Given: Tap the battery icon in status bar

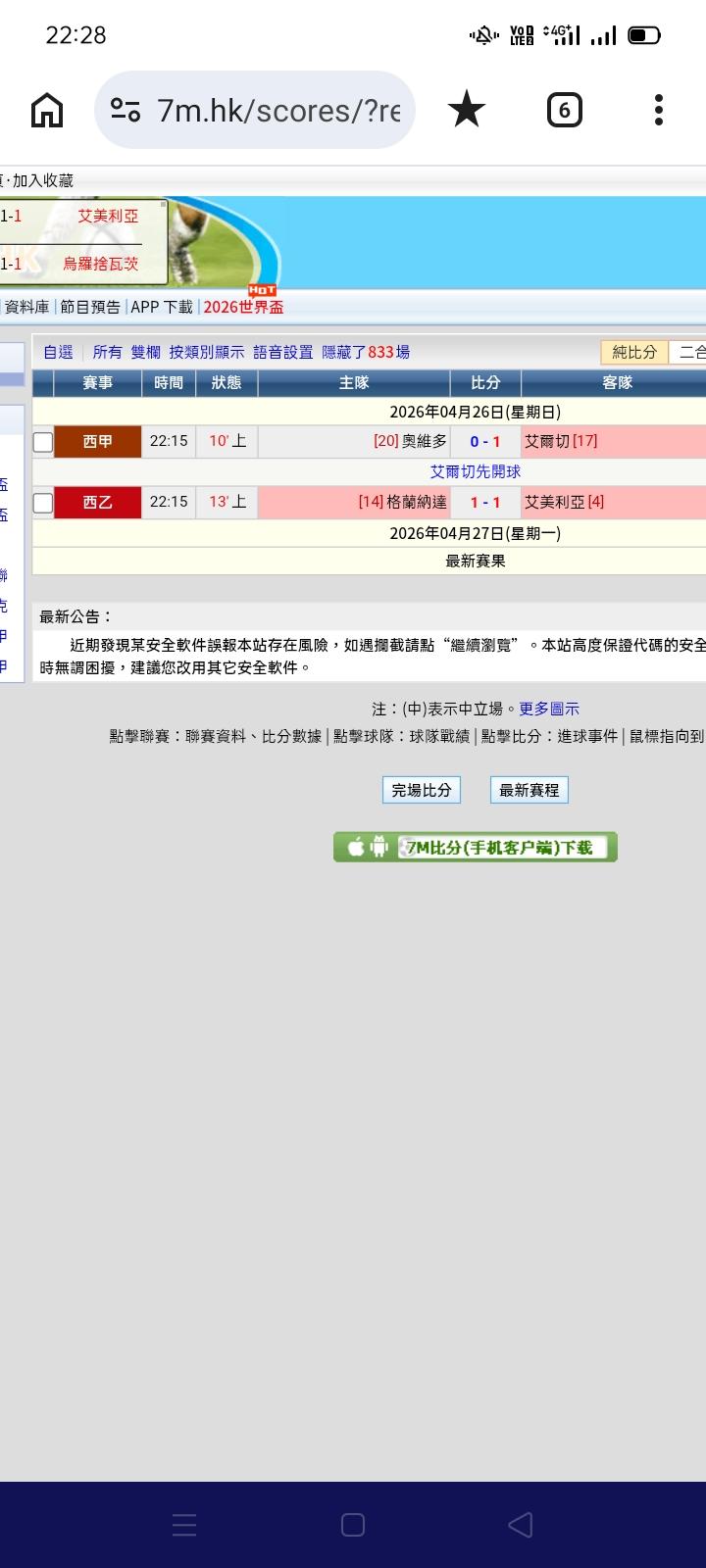Looking at the screenshot, I should 644,35.
